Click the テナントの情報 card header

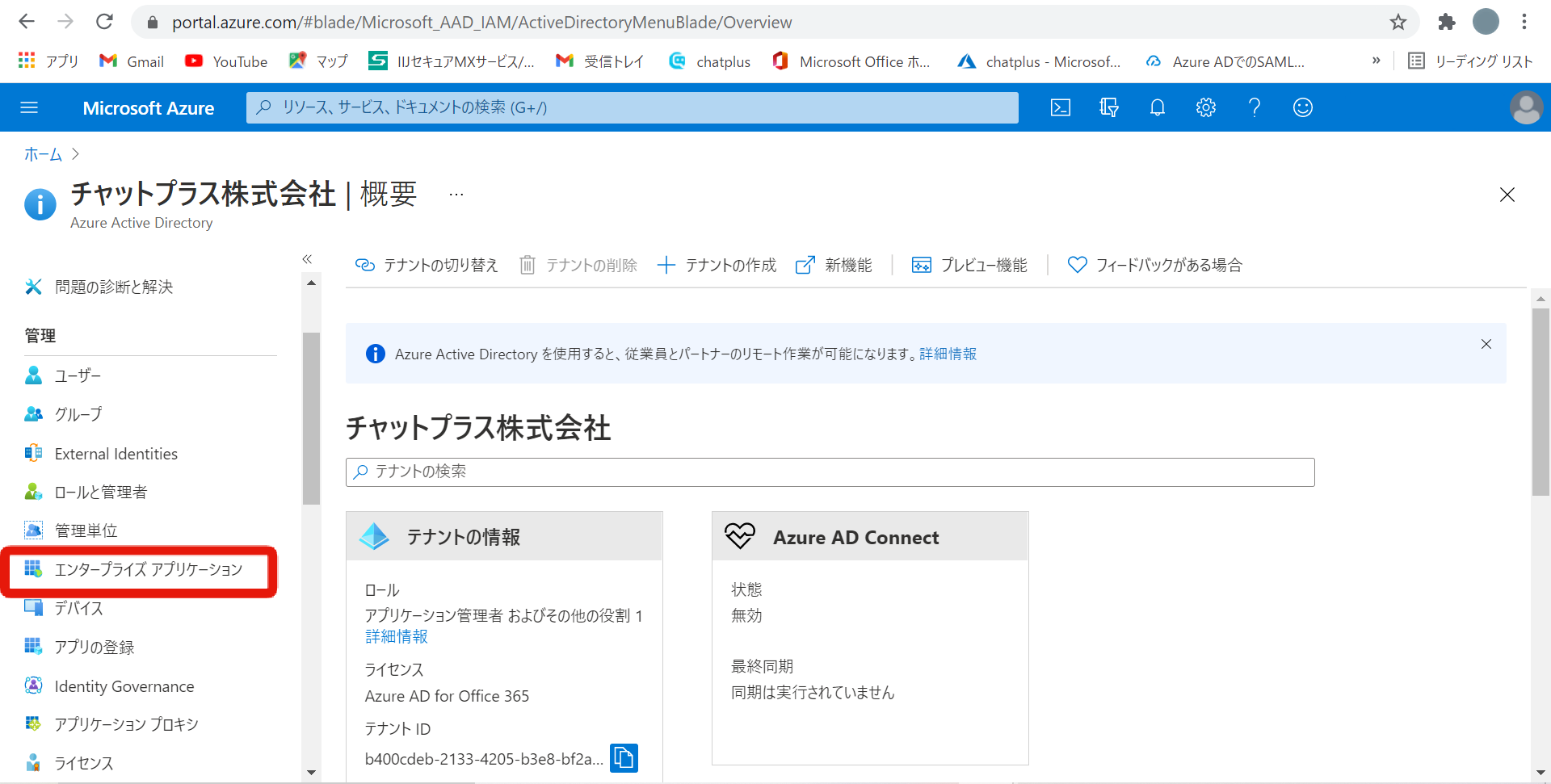click(504, 536)
